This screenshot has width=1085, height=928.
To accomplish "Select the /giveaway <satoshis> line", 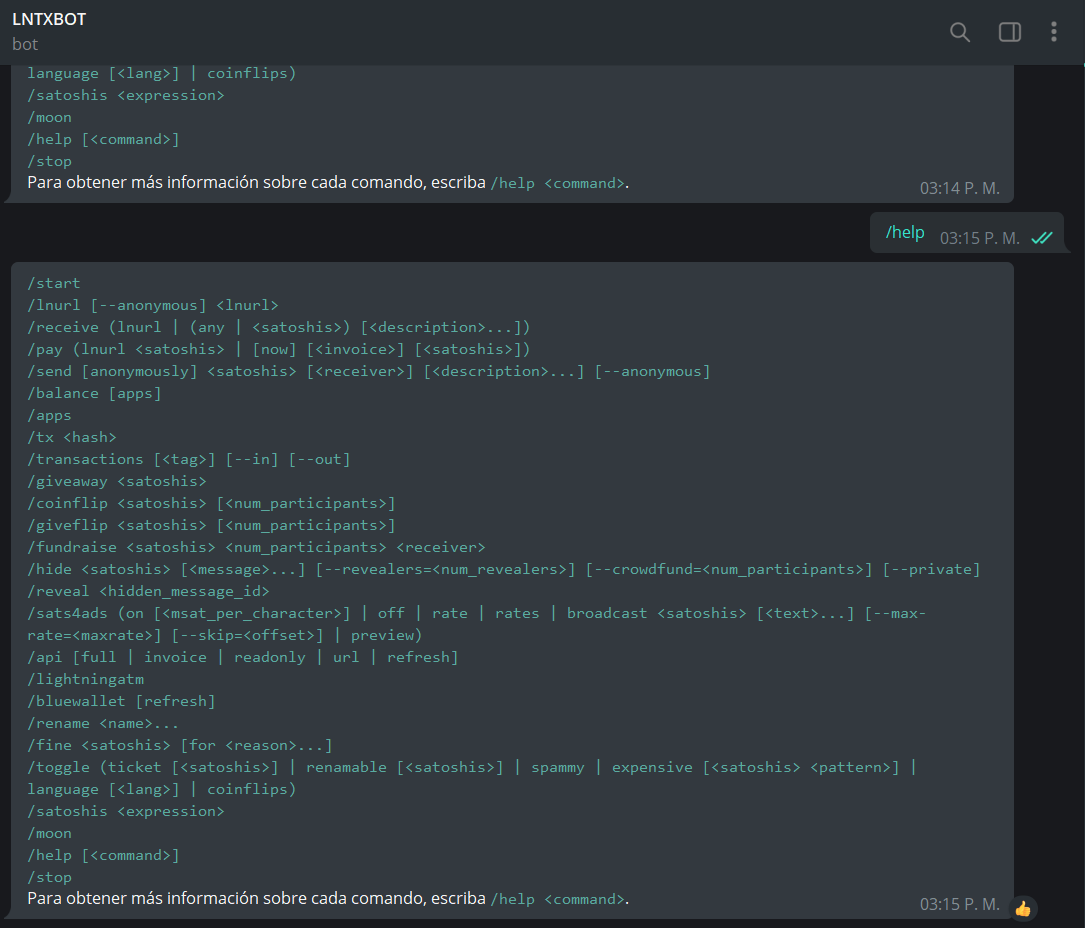I will 117,482.
